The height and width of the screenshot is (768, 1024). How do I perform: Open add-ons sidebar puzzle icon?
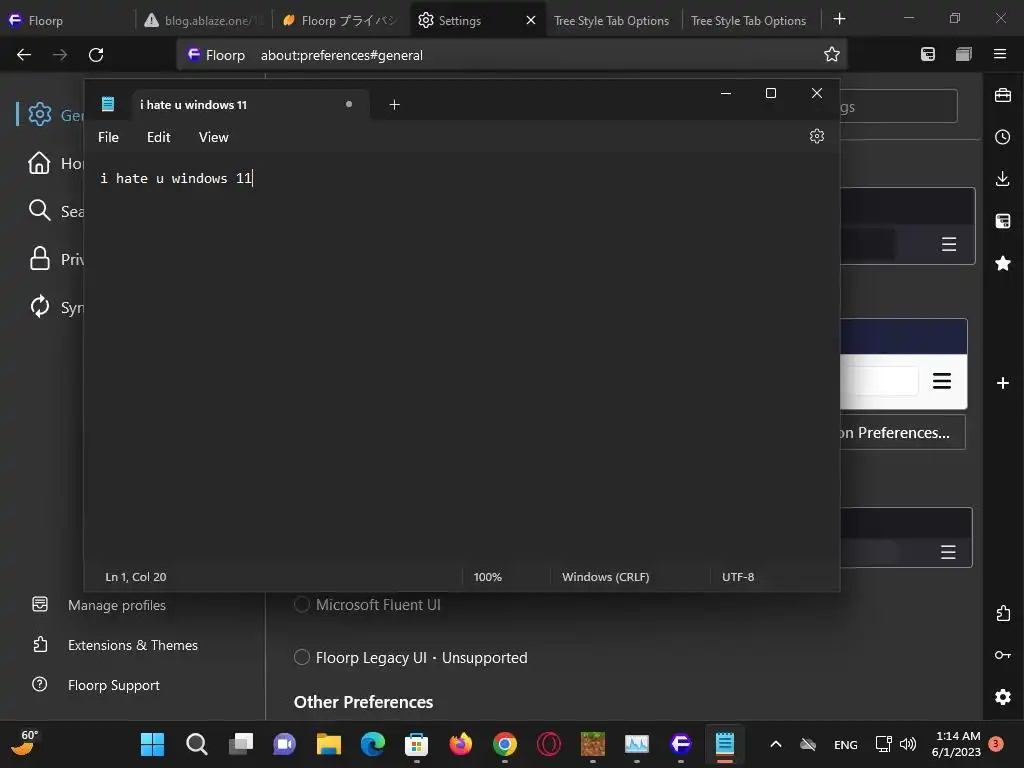click(1002, 613)
